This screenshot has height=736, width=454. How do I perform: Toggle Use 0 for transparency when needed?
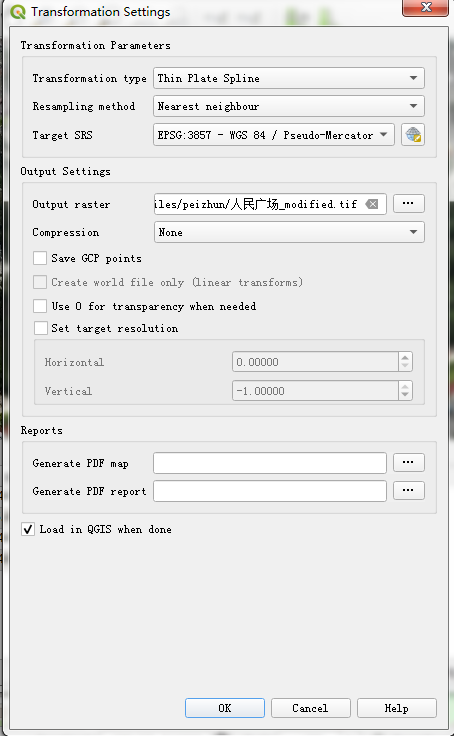coord(40,306)
